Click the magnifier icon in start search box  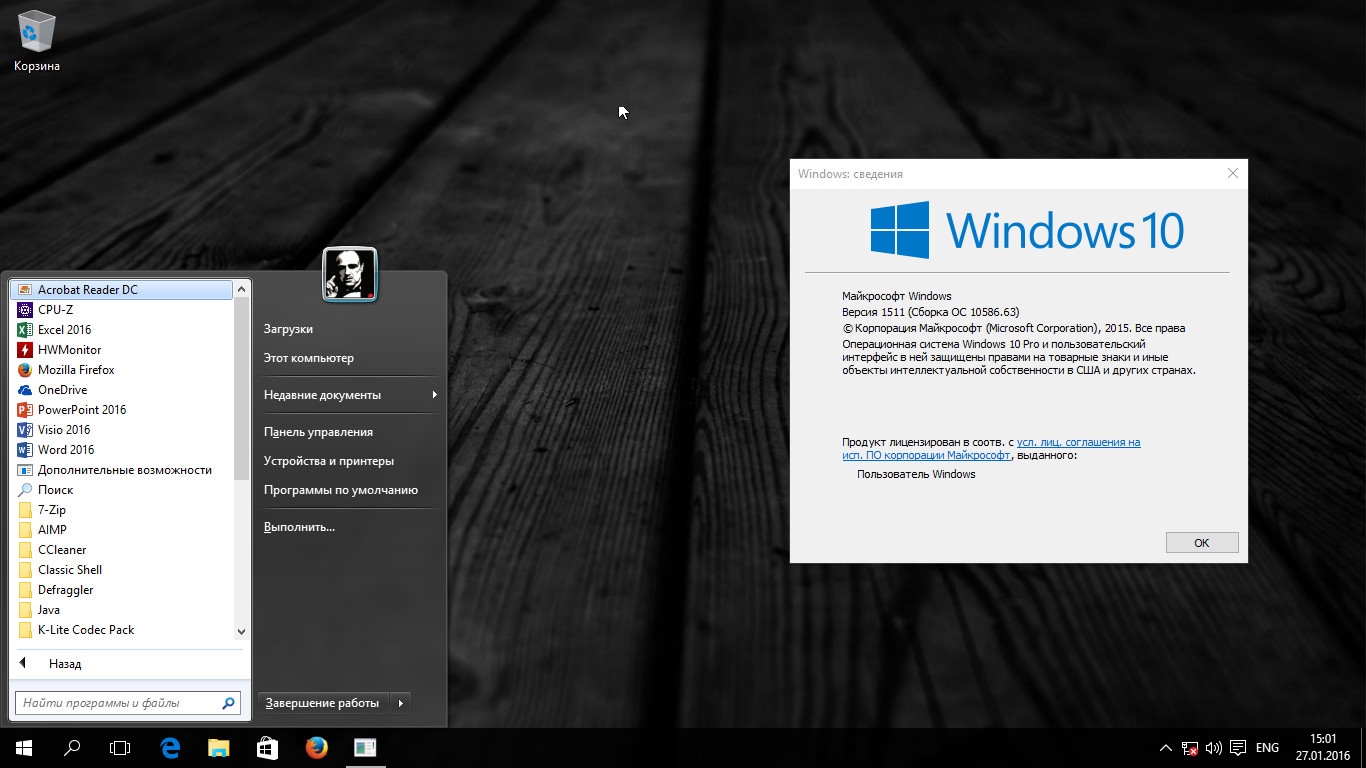click(x=229, y=703)
